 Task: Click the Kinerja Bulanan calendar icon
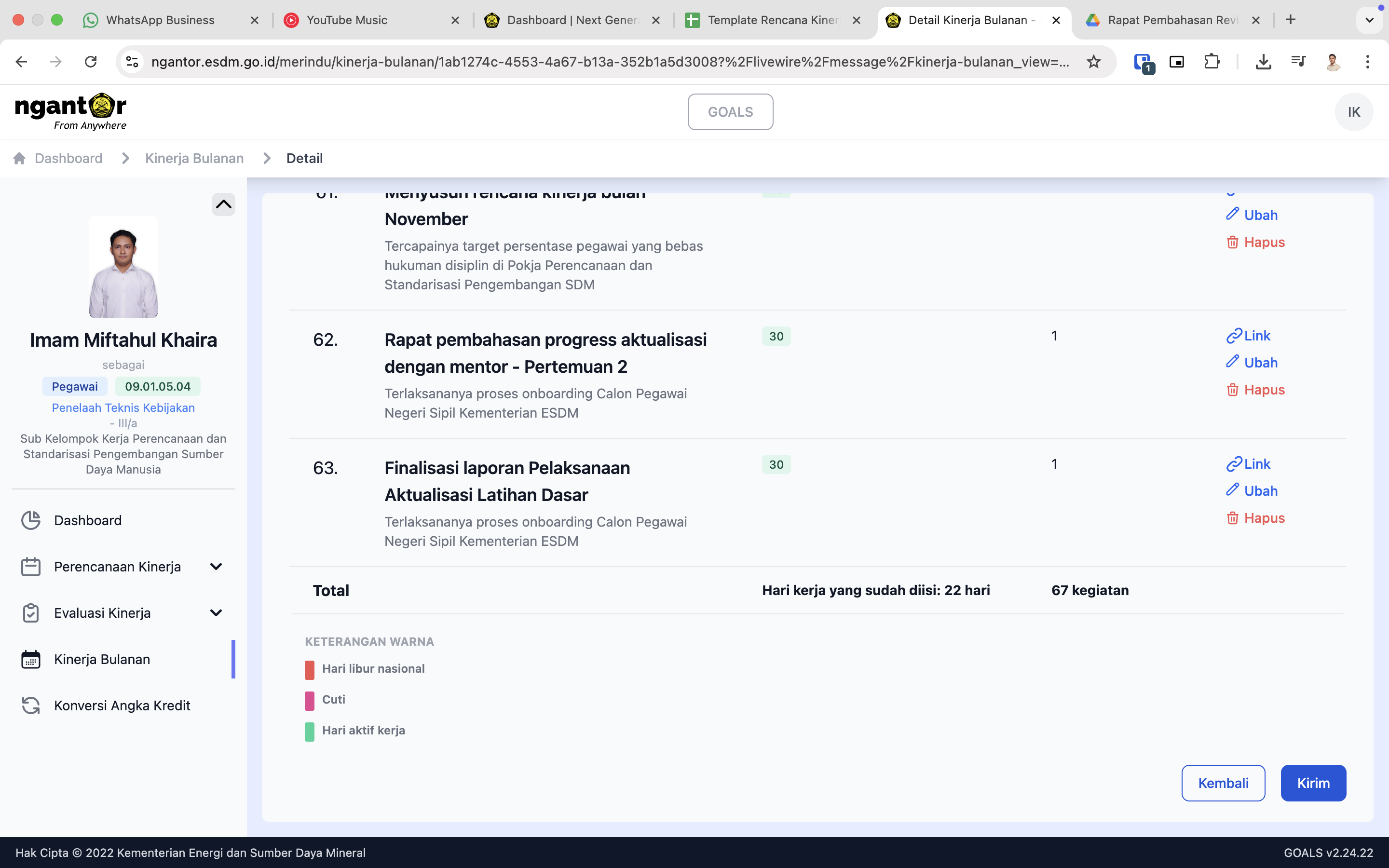click(30, 659)
